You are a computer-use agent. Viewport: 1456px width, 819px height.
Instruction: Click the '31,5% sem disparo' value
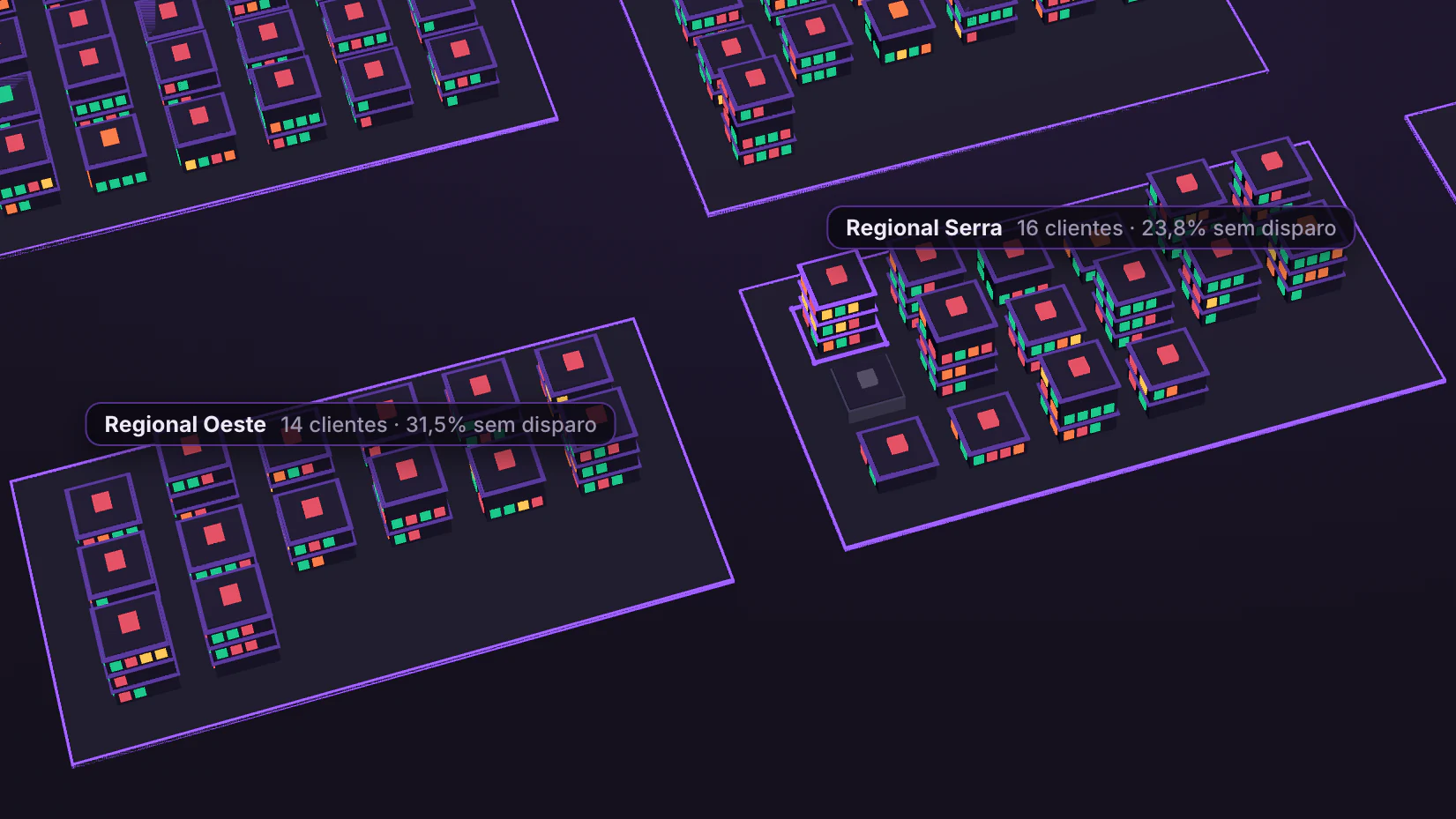tap(501, 425)
